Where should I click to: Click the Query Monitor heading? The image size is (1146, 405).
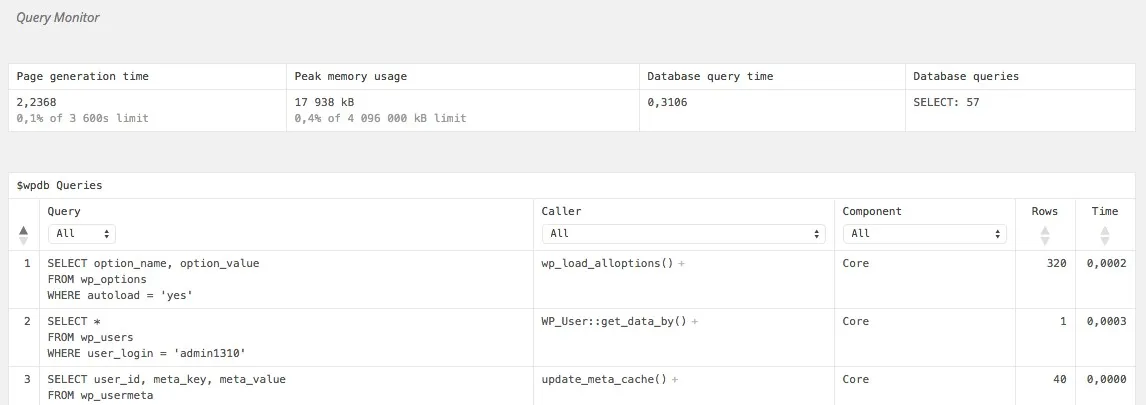pyautogui.click(x=58, y=17)
